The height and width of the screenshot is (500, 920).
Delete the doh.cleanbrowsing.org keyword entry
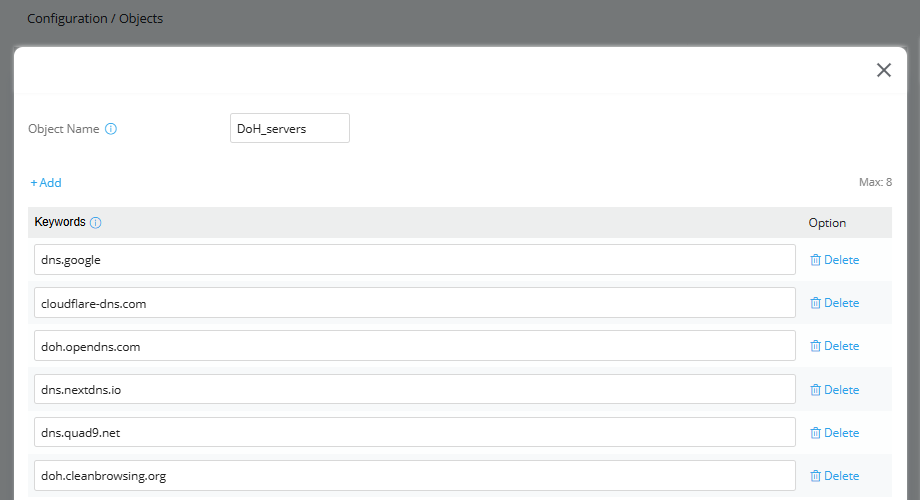tap(834, 475)
